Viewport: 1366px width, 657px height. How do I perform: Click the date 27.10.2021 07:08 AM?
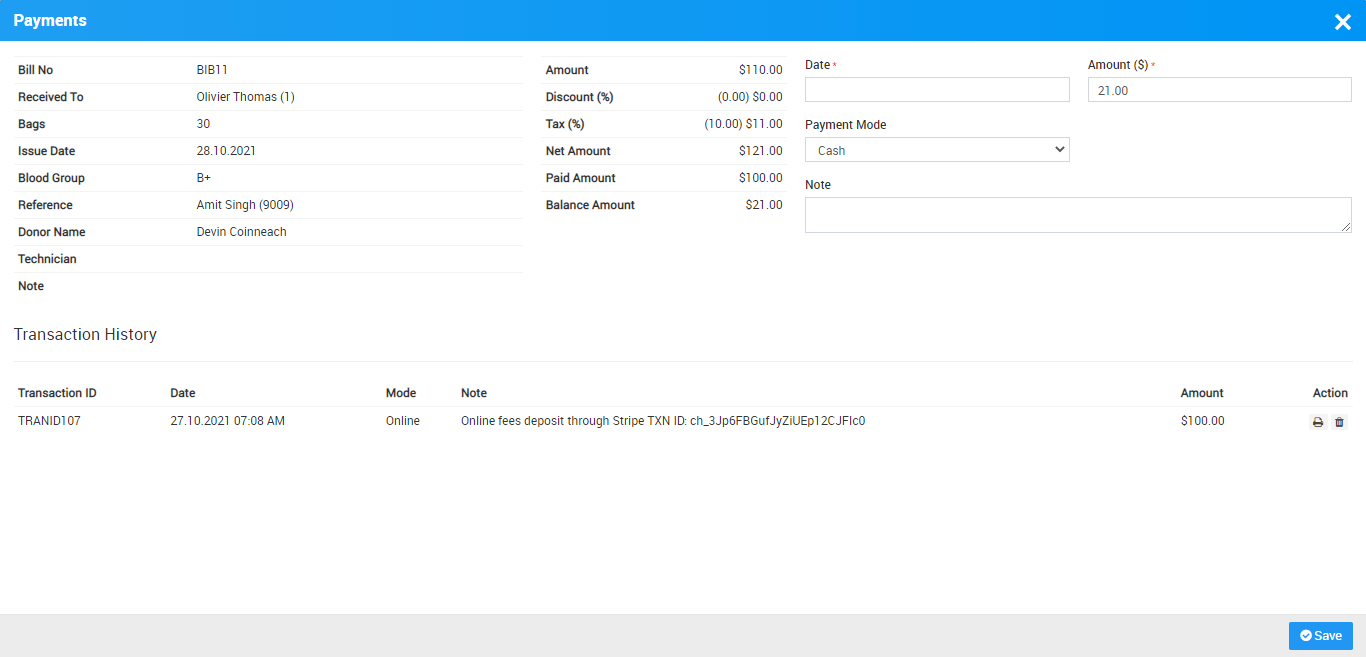[x=228, y=421]
